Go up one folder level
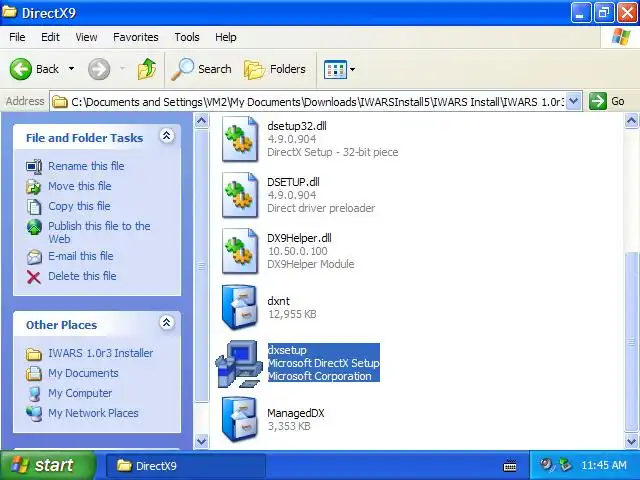 tap(147, 69)
